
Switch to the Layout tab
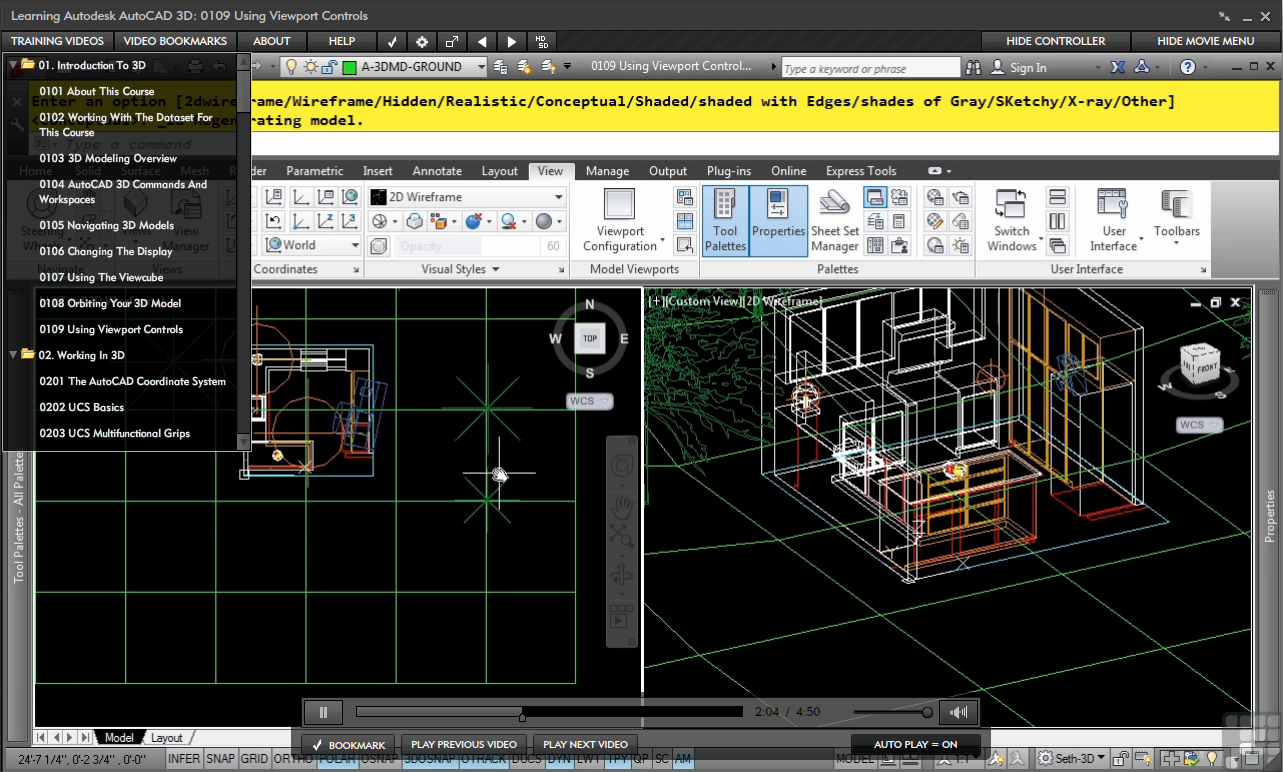coord(167,738)
